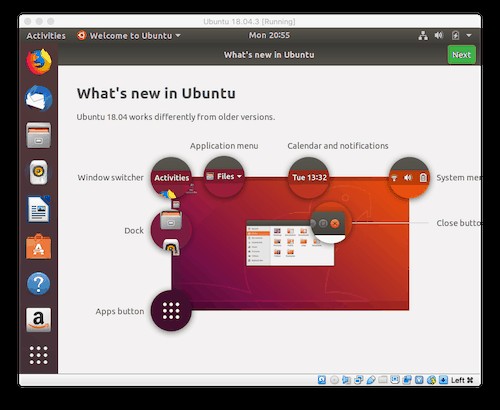The width and height of the screenshot is (500, 410).
Task: Launch Rhythmbox speaker icon in dock
Action: click(39, 172)
